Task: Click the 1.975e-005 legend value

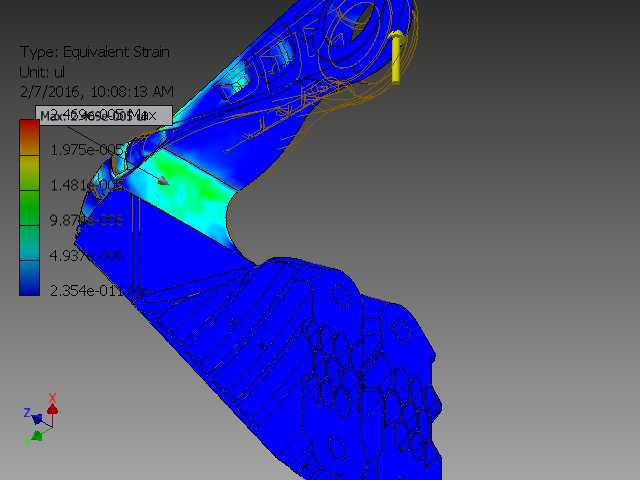Action: [x=86, y=150]
